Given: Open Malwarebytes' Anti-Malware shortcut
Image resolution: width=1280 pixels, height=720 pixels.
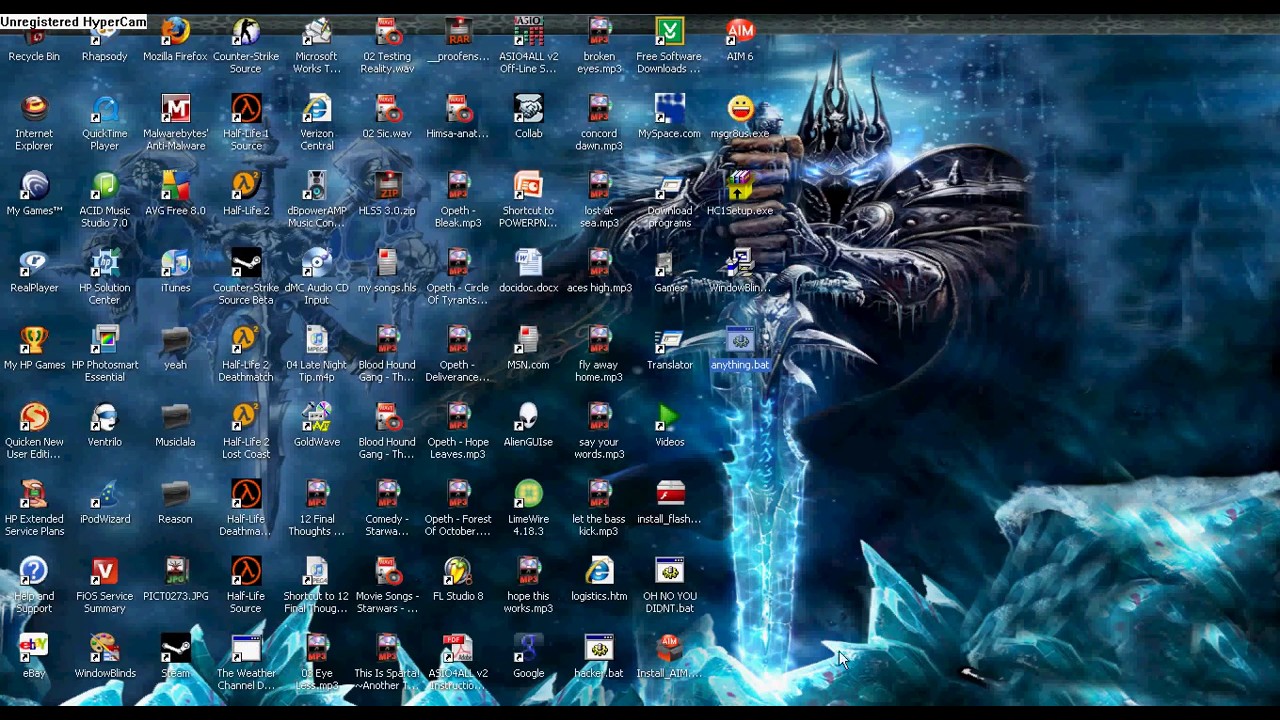Looking at the screenshot, I should pyautogui.click(x=175, y=122).
